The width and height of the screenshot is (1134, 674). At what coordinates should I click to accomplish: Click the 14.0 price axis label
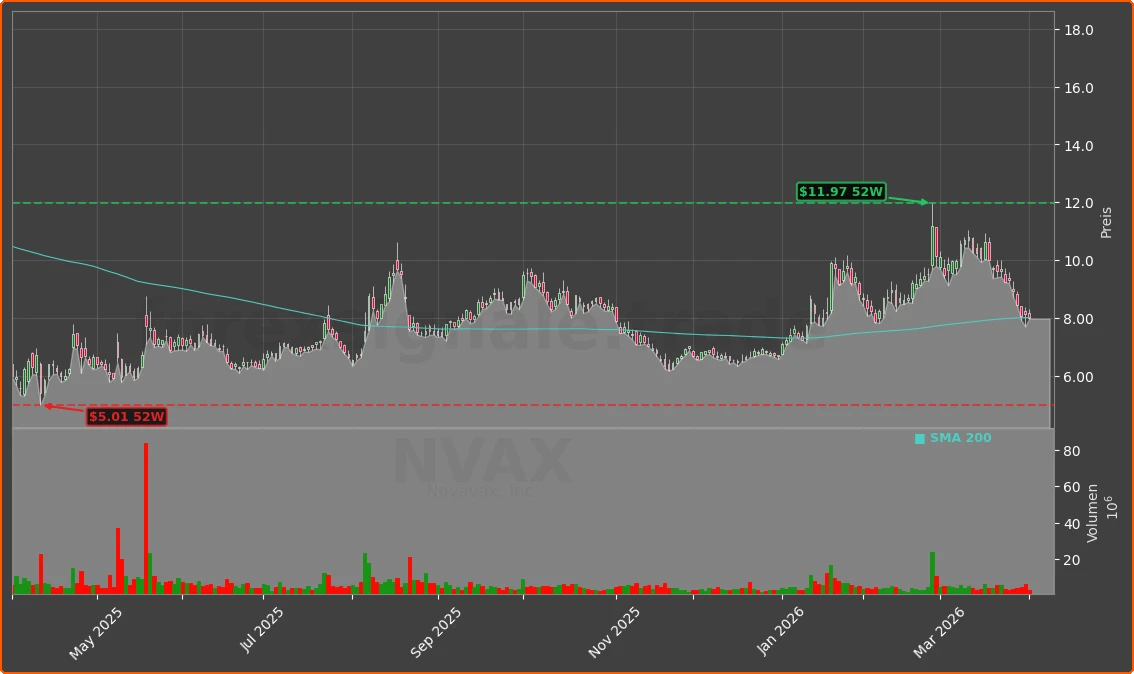(x=1078, y=145)
